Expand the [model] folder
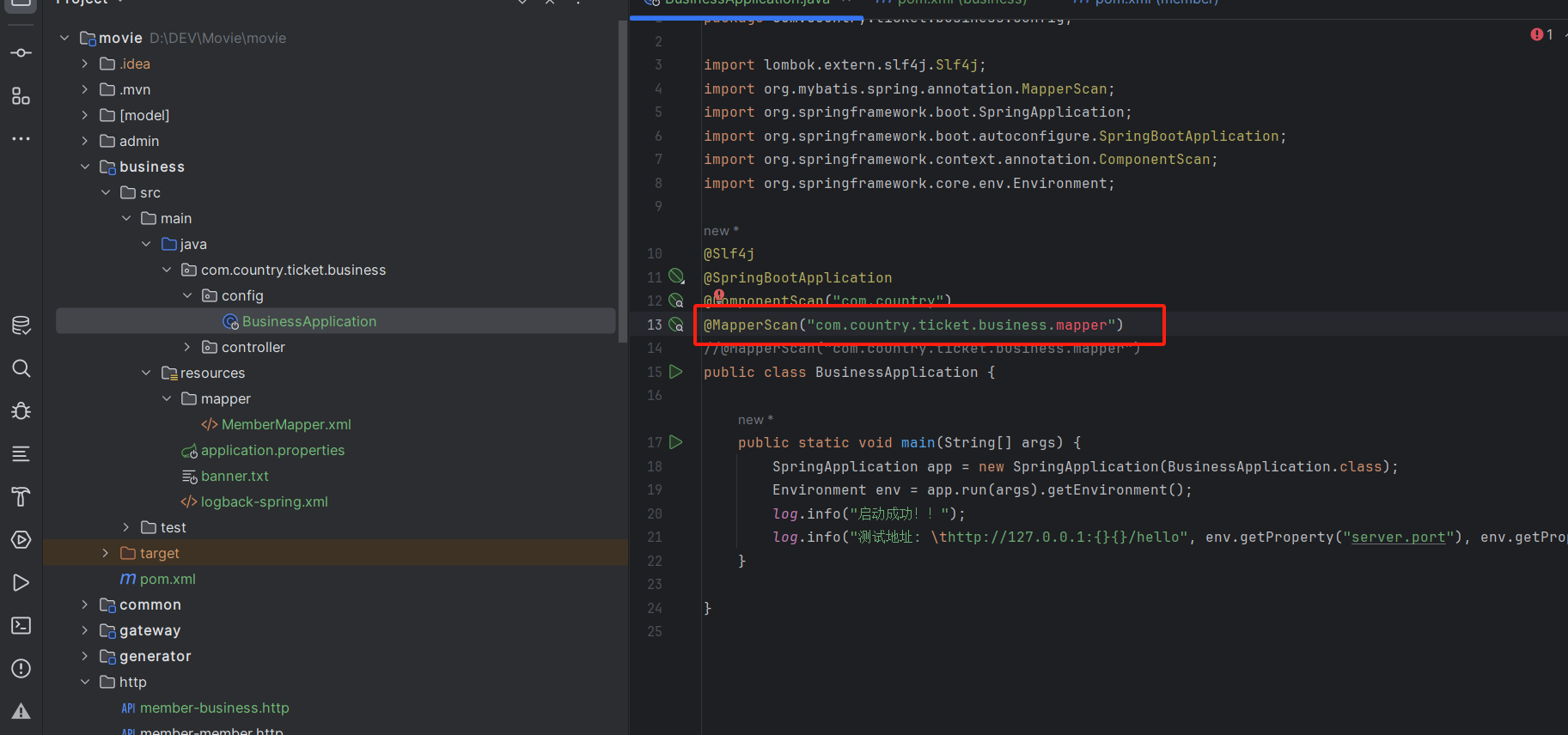This screenshot has width=1568, height=735. 85,115
